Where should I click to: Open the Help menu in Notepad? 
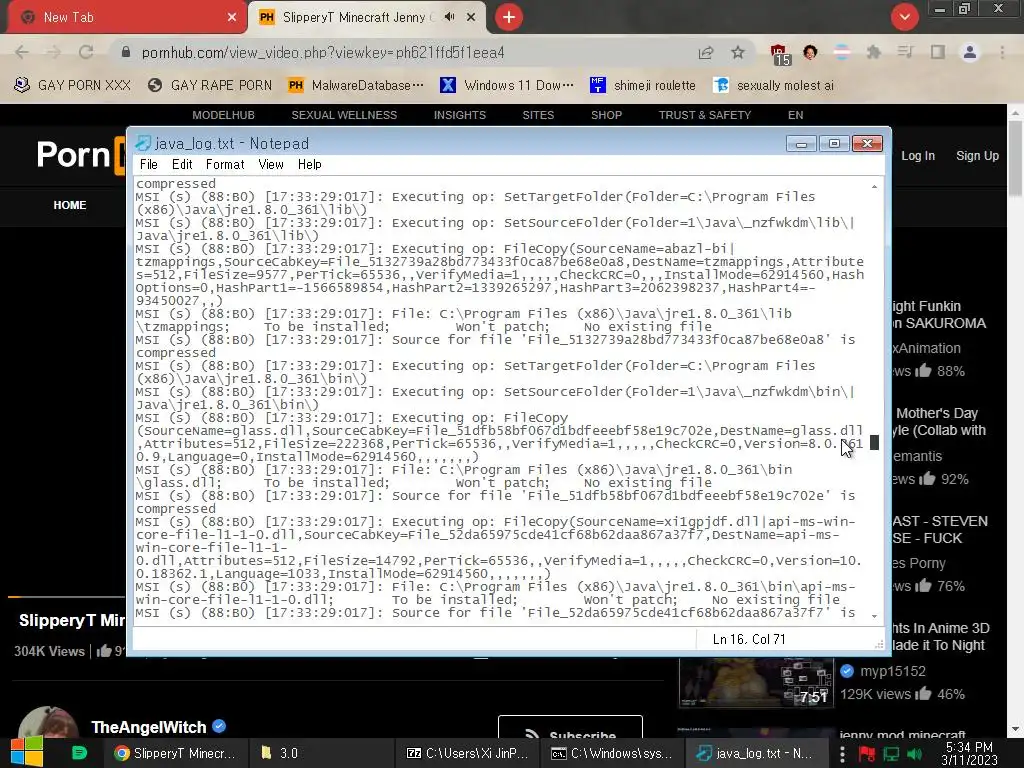tap(310, 165)
